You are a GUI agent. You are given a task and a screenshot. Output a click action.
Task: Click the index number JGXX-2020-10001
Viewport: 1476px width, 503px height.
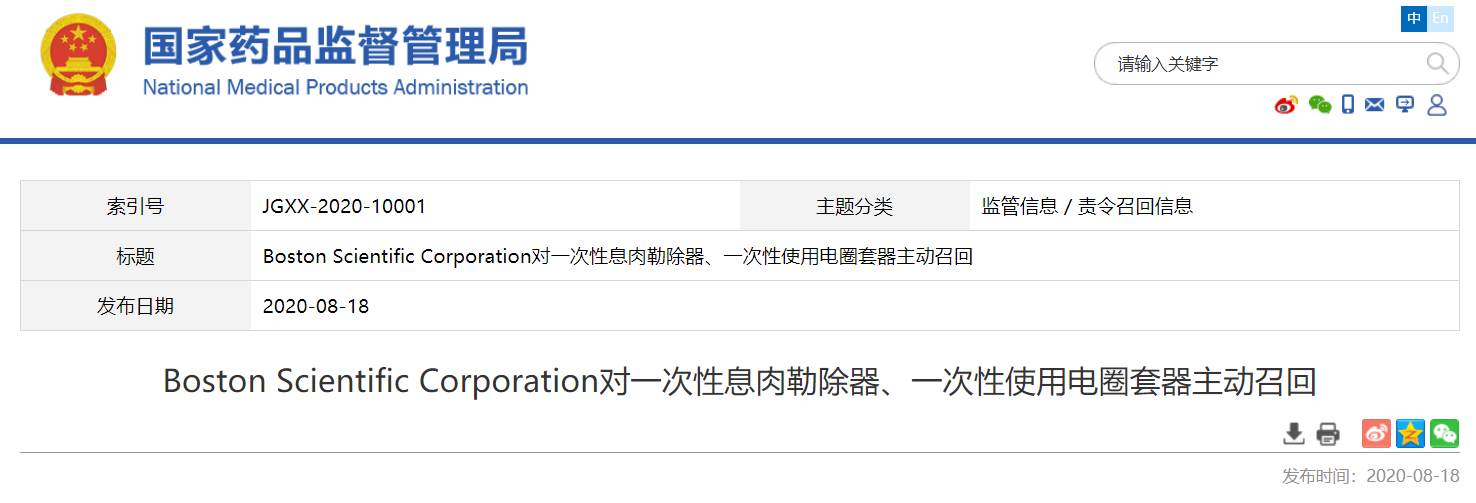344,206
